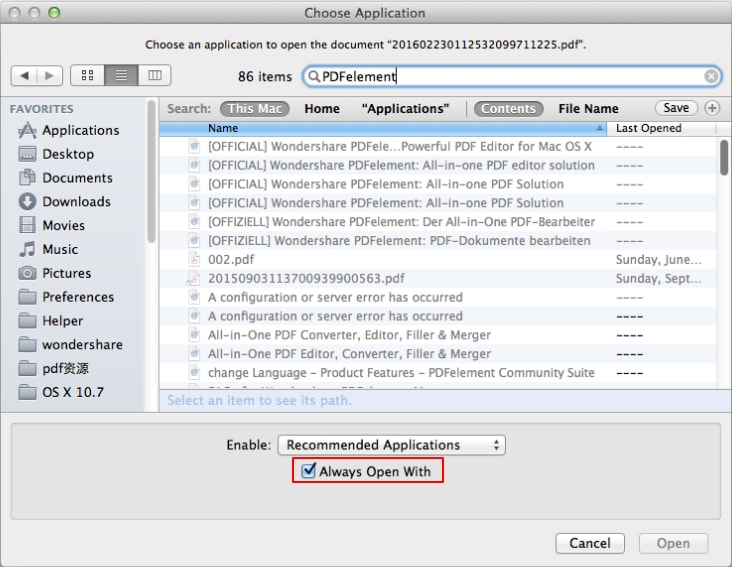Screen dimensions: 732x567
Task: Switch to icon grid view
Action: click(x=87, y=75)
